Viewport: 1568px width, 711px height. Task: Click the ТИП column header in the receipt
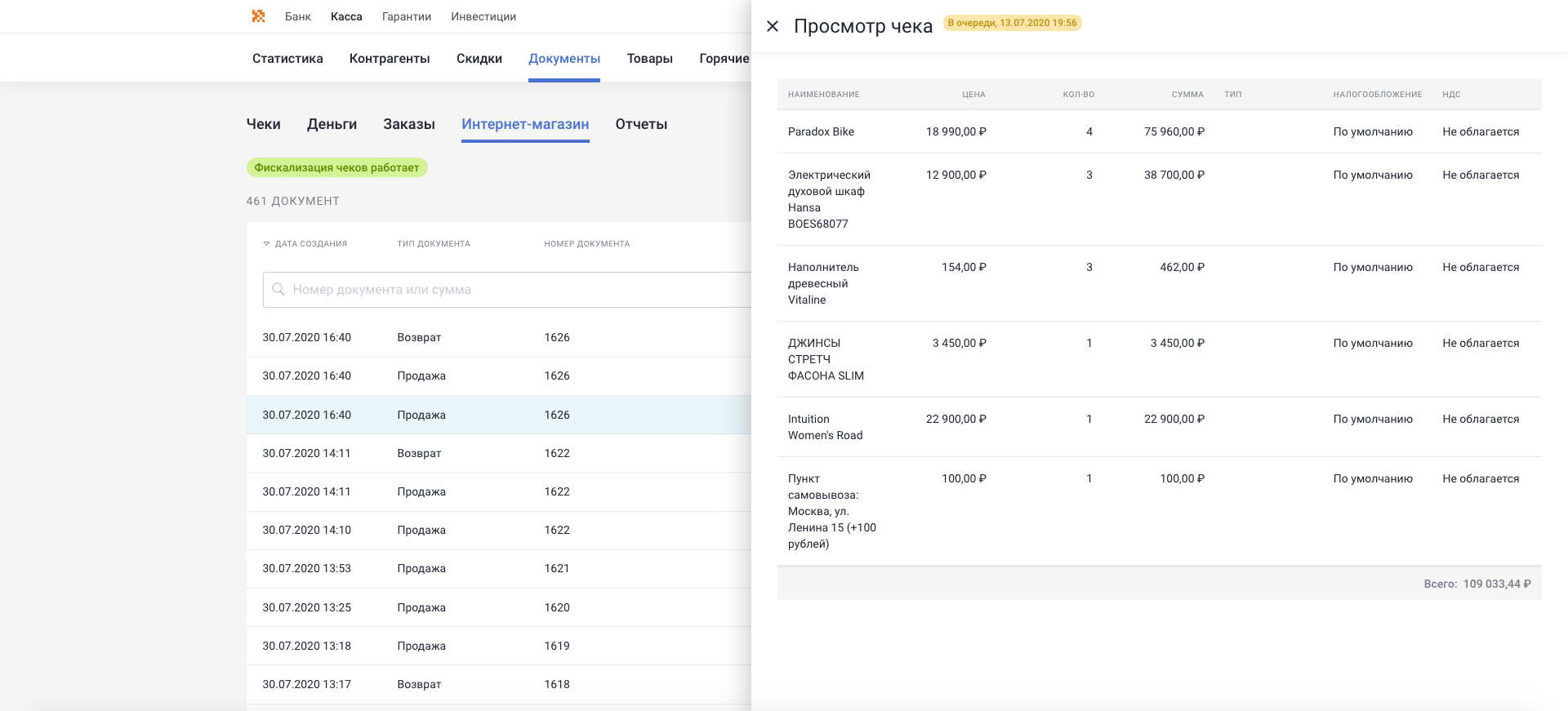(x=1233, y=95)
